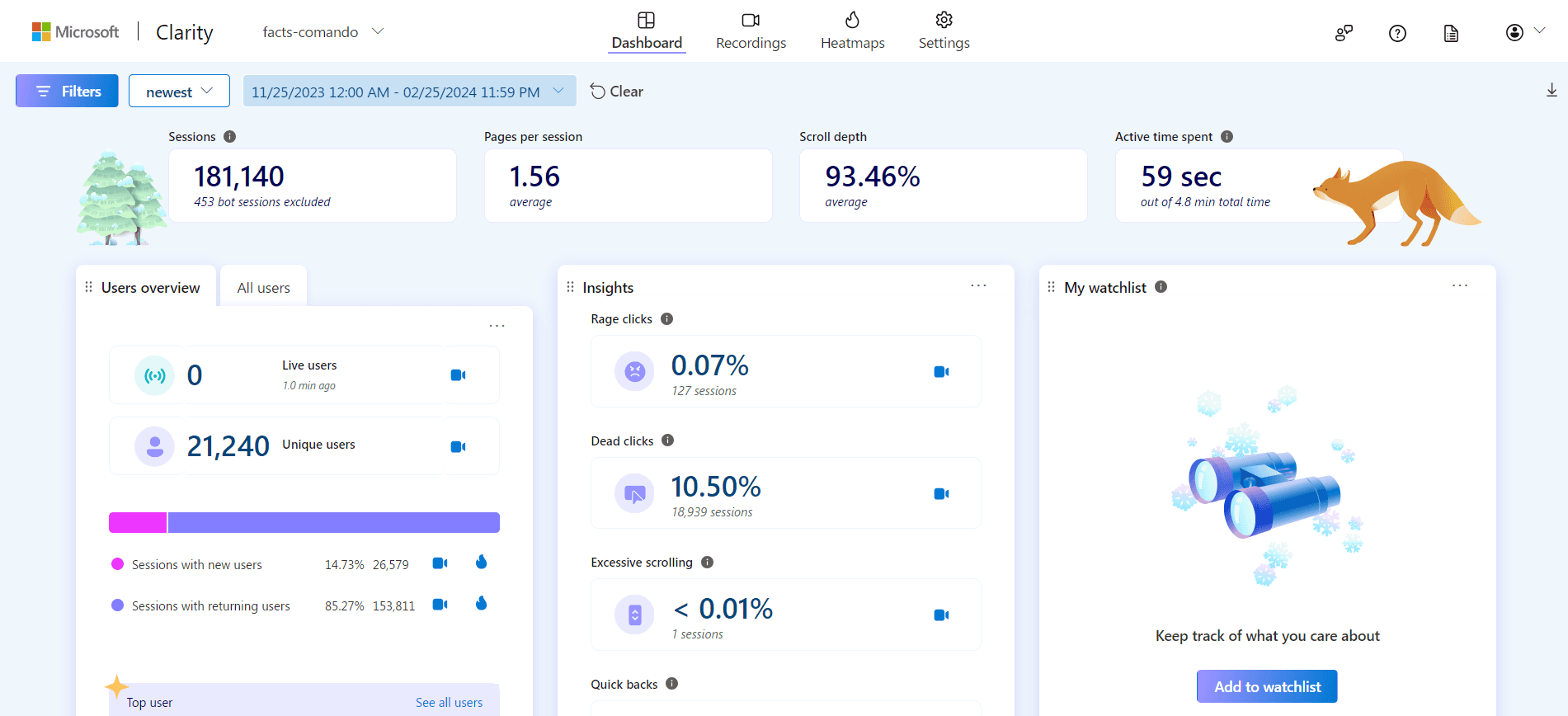Click the 59 sec active time value
Image resolution: width=1568 pixels, height=716 pixels.
1181,177
